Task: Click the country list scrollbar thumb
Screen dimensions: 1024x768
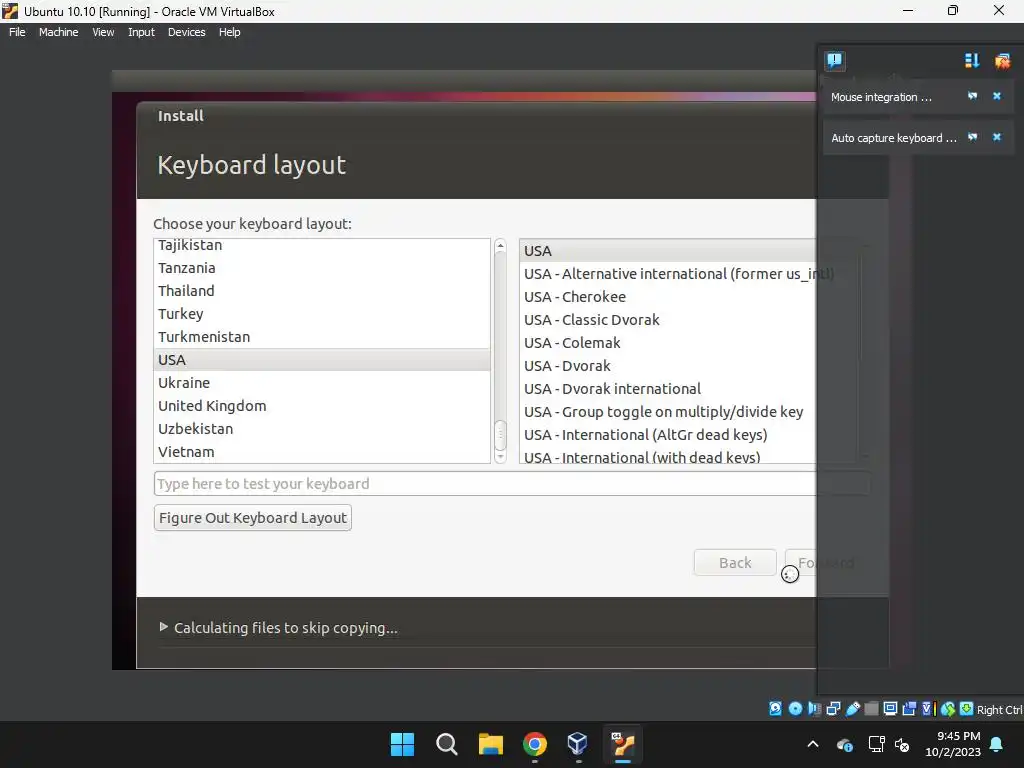Action: 500,435
